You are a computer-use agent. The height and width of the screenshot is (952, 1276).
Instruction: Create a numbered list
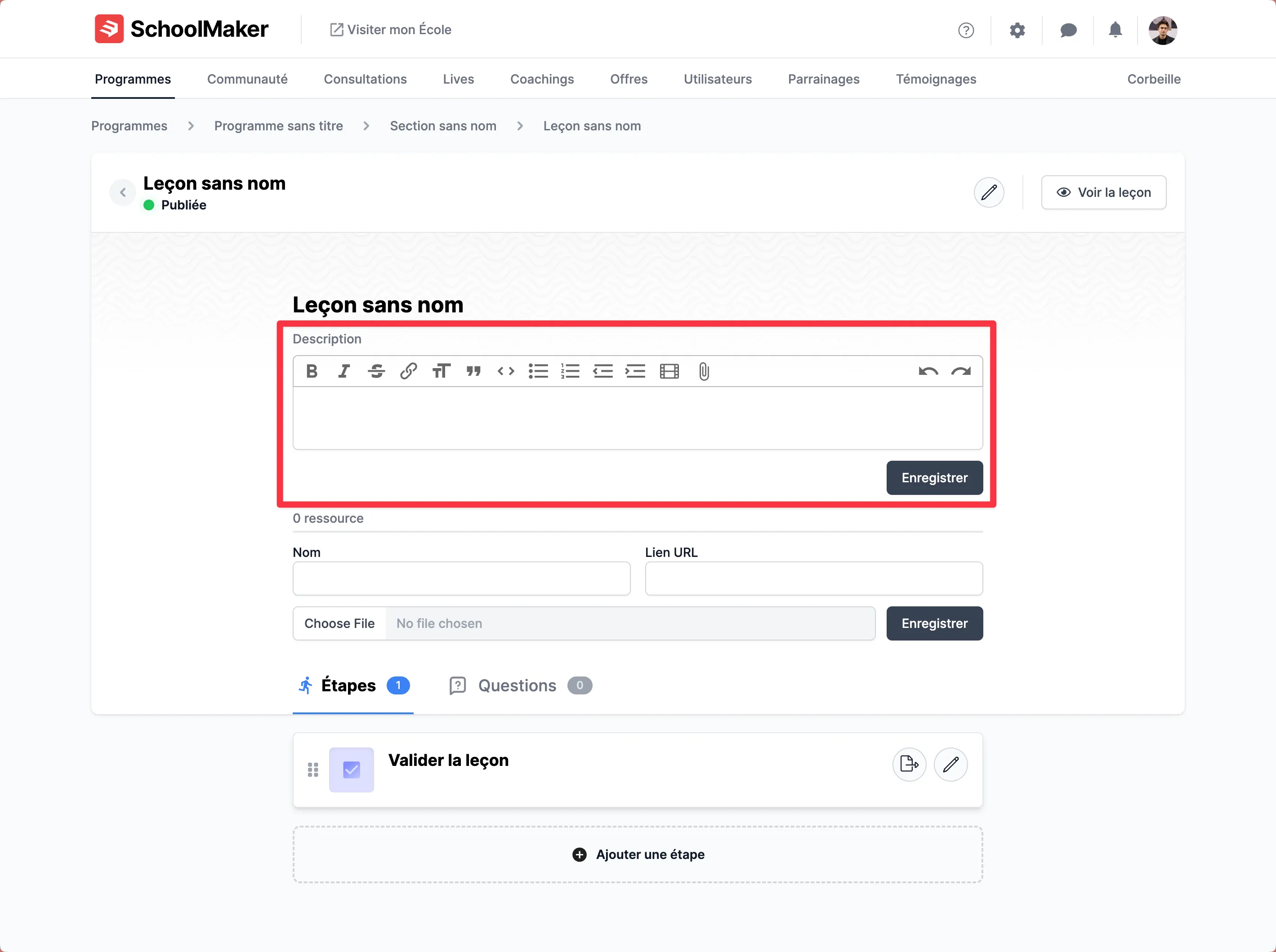click(x=570, y=371)
